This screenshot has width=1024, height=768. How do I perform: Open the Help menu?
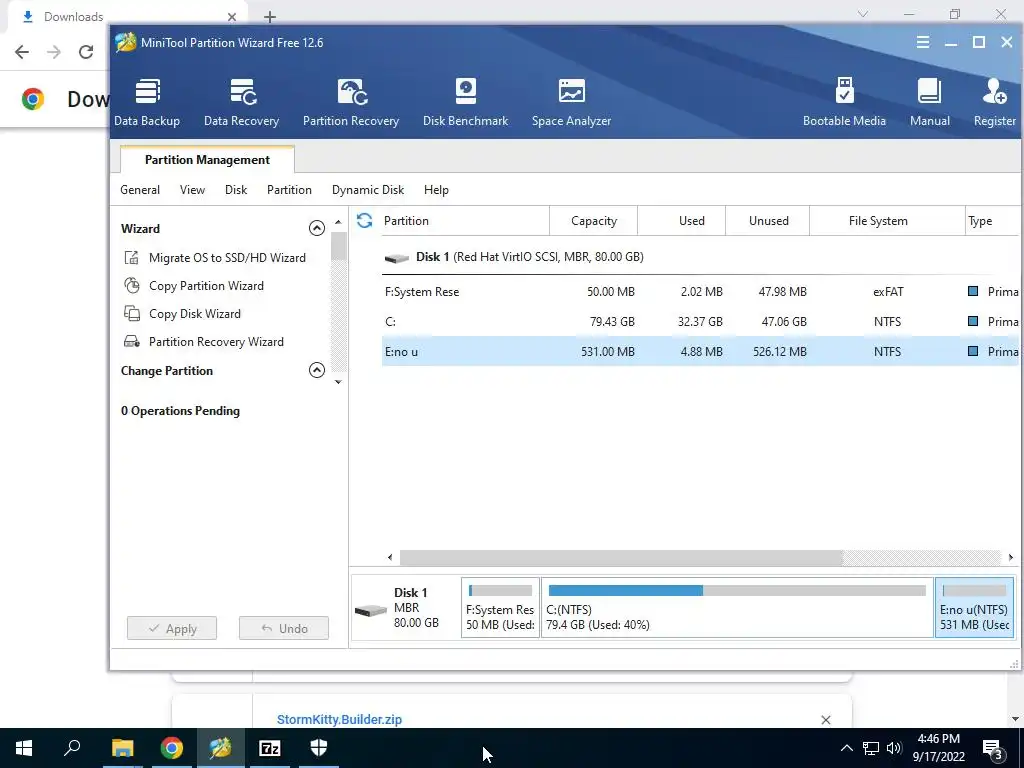[x=436, y=190]
